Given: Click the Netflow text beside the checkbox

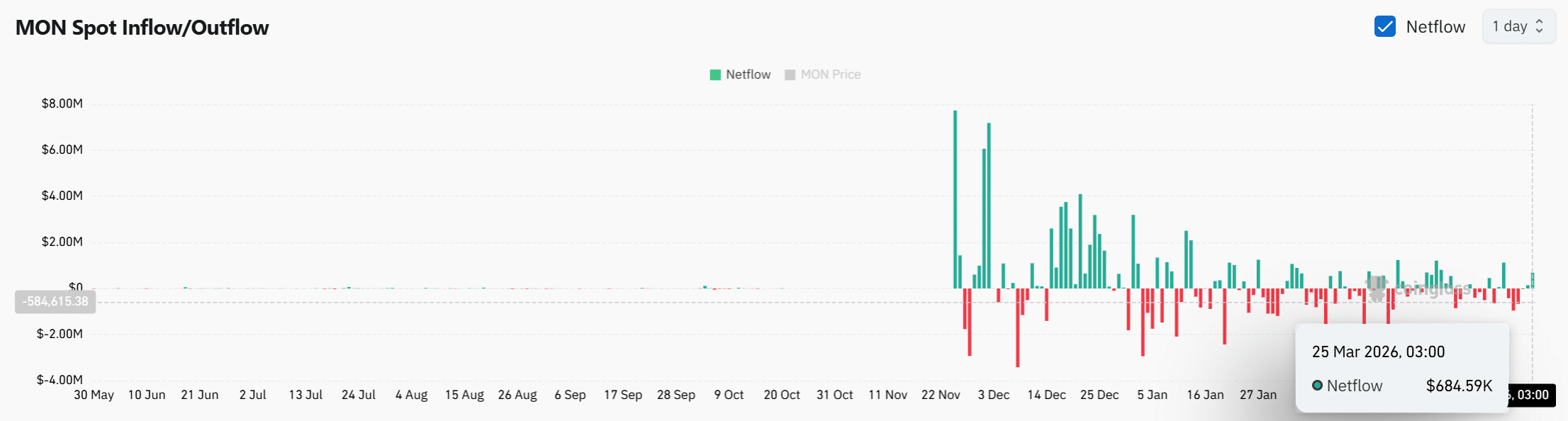Looking at the screenshot, I should click(1435, 27).
